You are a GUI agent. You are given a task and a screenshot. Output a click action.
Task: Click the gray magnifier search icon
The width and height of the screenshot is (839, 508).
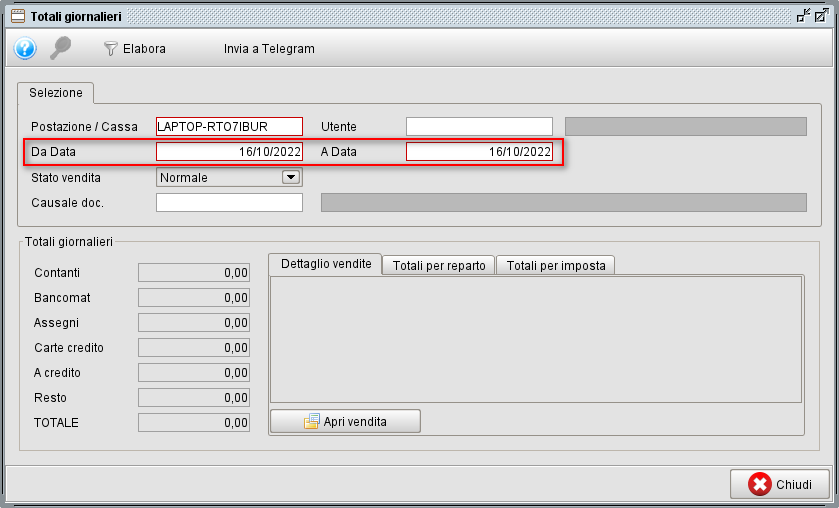click(61, 48)
